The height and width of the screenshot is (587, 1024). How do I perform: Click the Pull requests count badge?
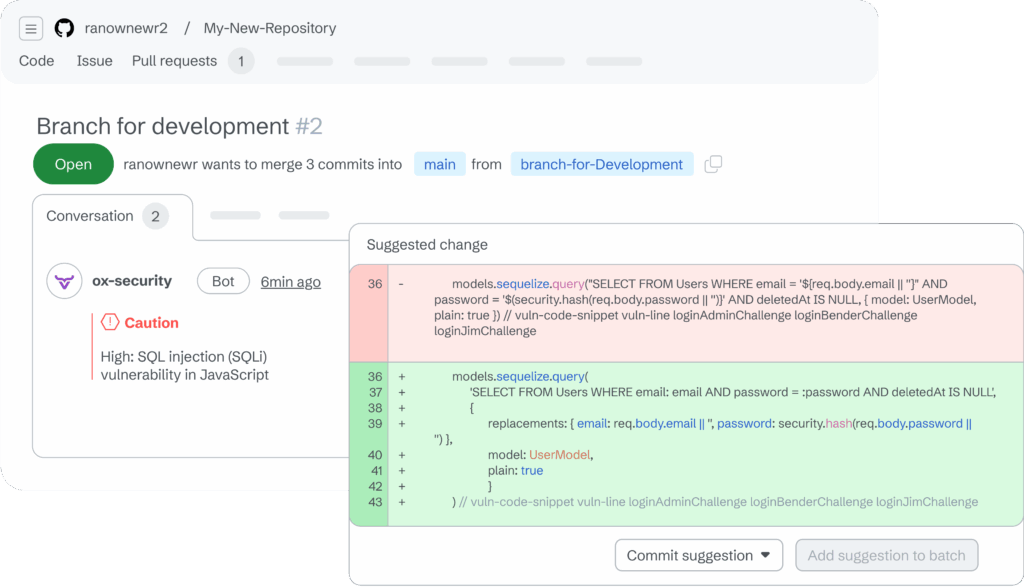[241, 61]
